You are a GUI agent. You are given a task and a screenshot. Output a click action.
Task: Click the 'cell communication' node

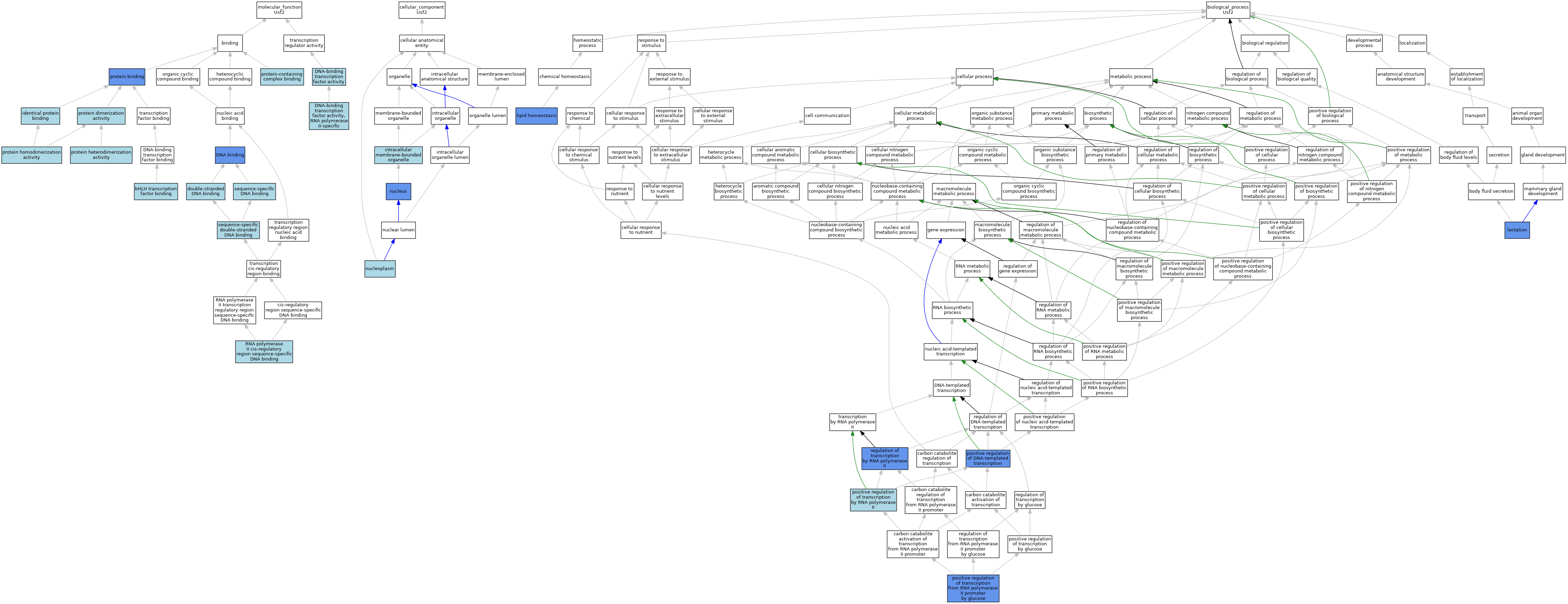pyautogui.click(x=827, y=116)
